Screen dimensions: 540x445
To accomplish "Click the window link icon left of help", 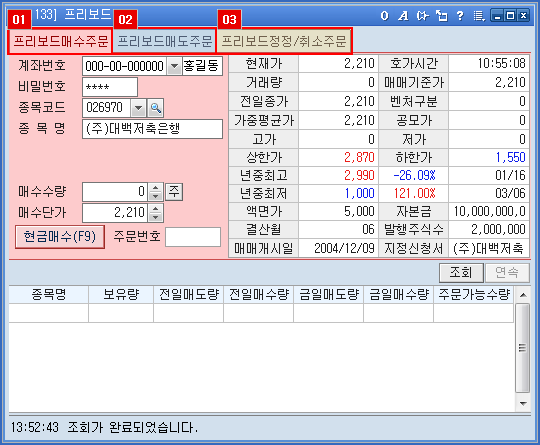I will coord(441,16).
